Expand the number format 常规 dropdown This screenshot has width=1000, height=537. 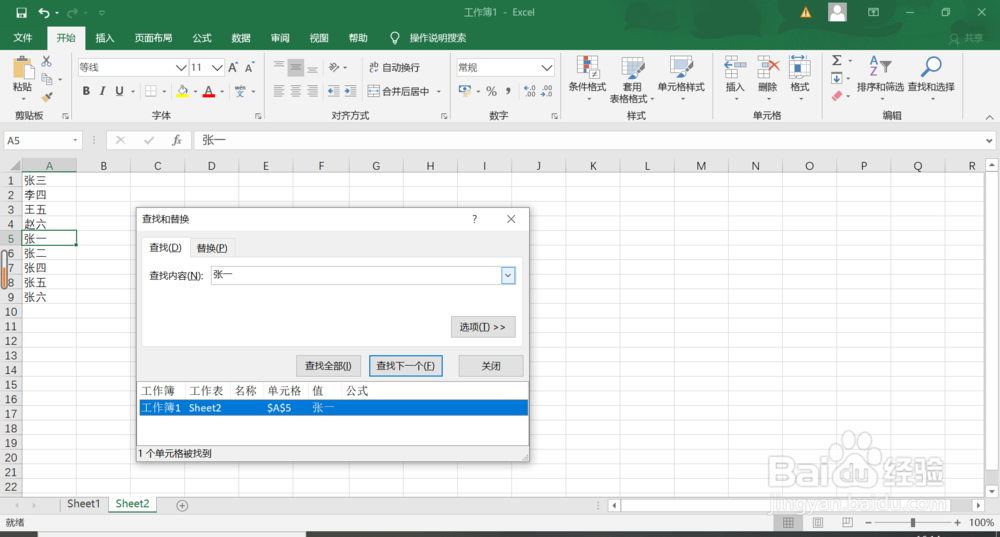547,67
